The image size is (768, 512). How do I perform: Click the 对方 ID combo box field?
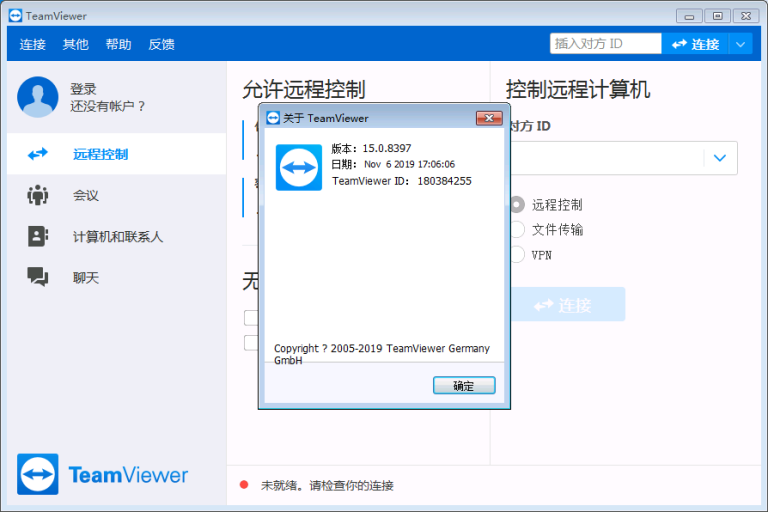623,158
